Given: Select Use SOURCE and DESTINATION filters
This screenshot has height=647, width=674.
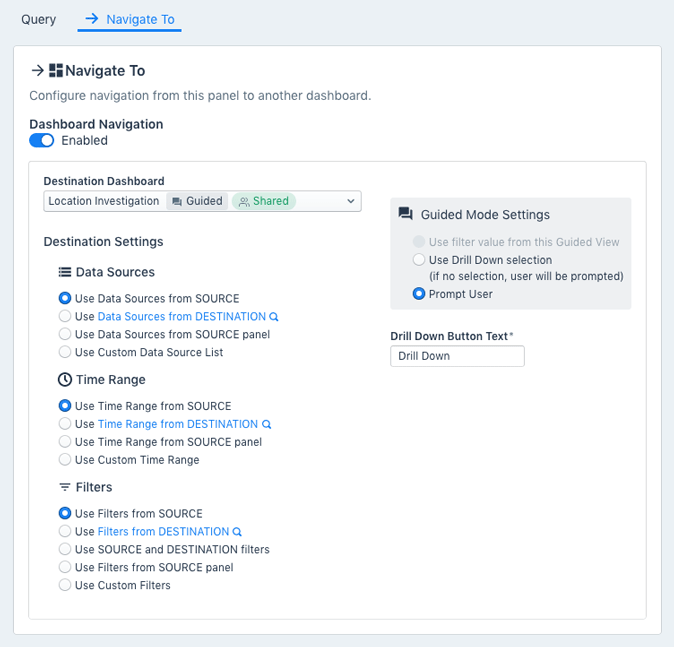Looking at the screenshot, I should coord(65,550).
